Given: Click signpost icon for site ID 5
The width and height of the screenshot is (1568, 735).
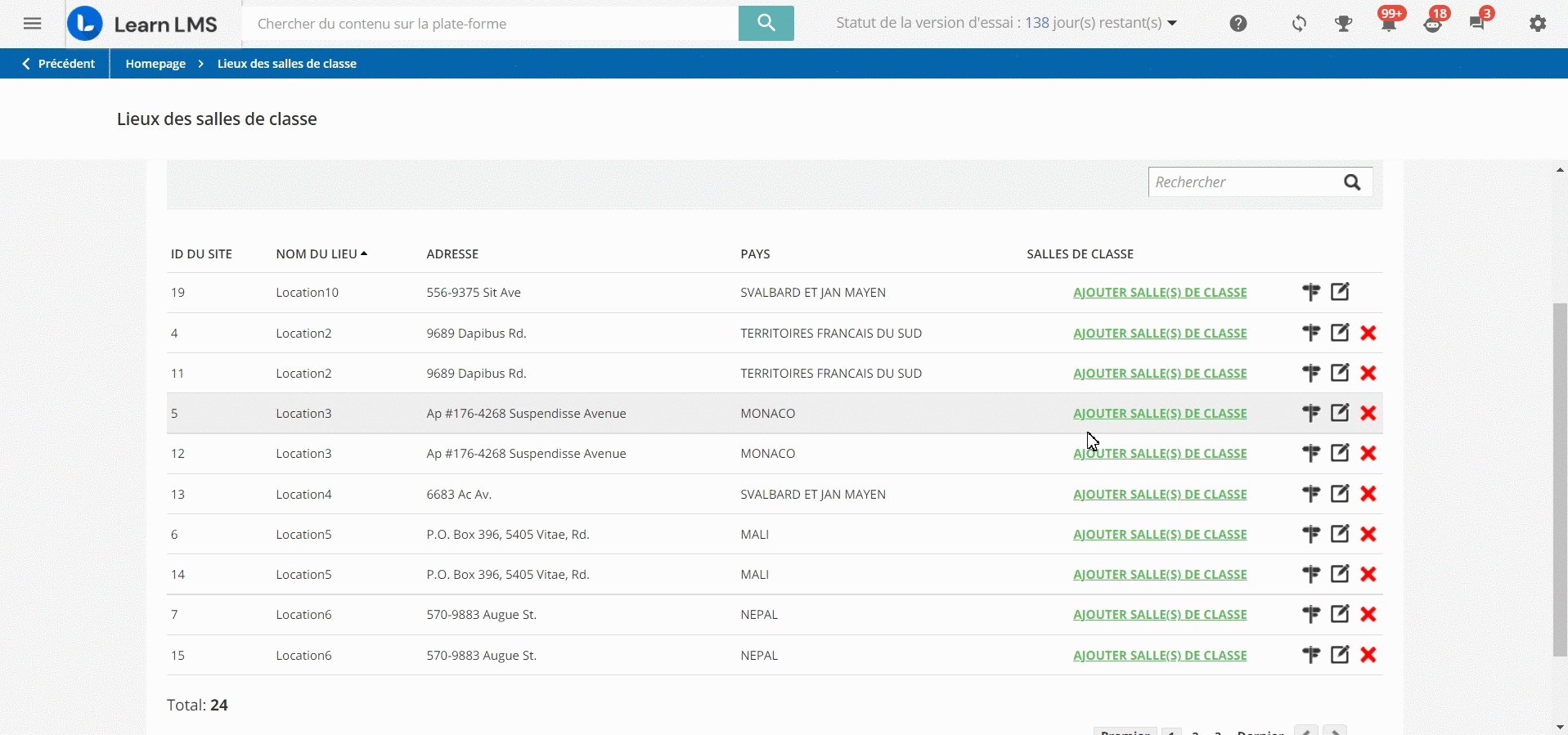Looking at the screenshot, I should click(1311, 413).
